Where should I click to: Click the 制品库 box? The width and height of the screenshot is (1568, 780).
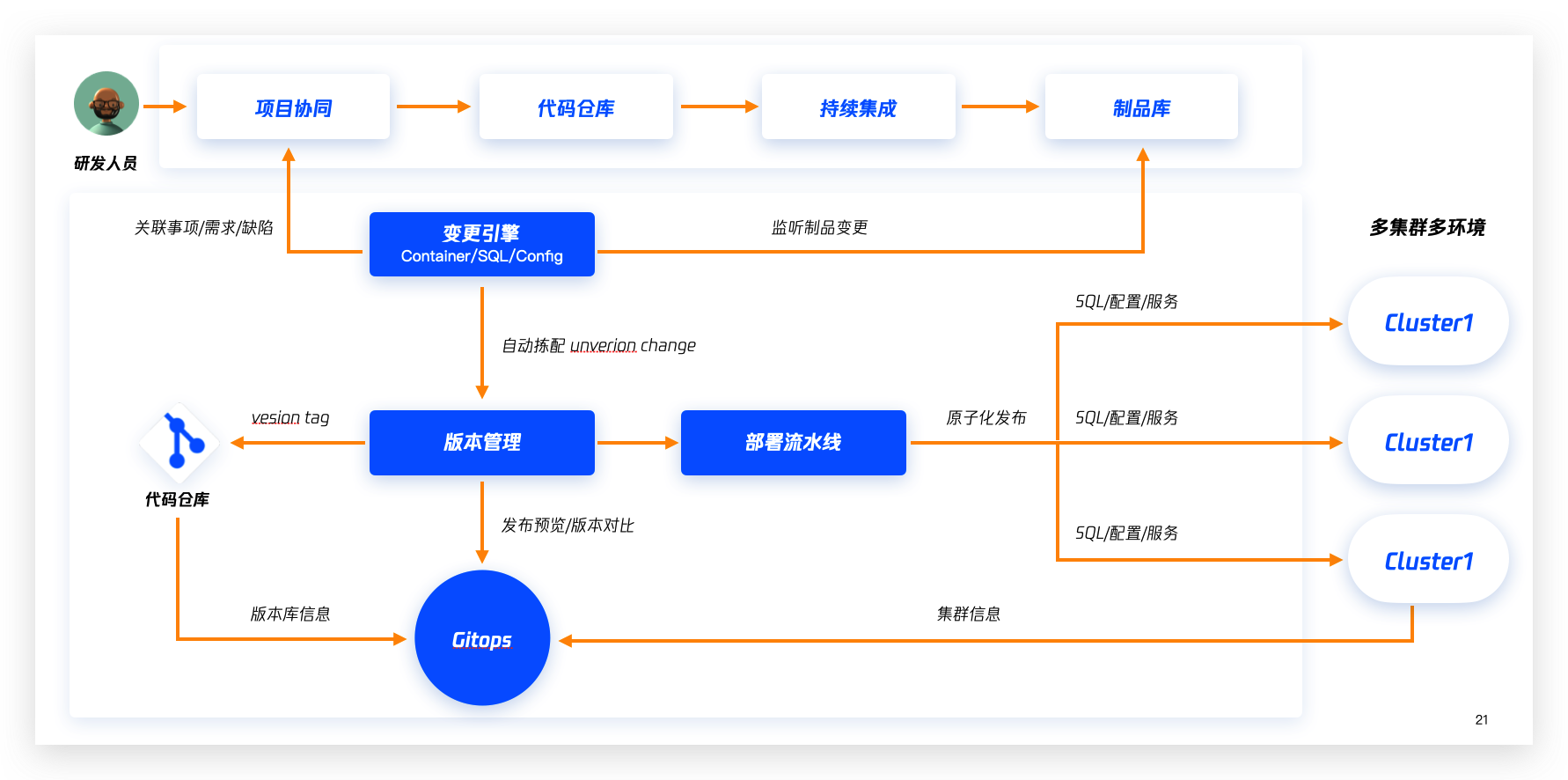pyautogui.click(x=1141, y=107)
